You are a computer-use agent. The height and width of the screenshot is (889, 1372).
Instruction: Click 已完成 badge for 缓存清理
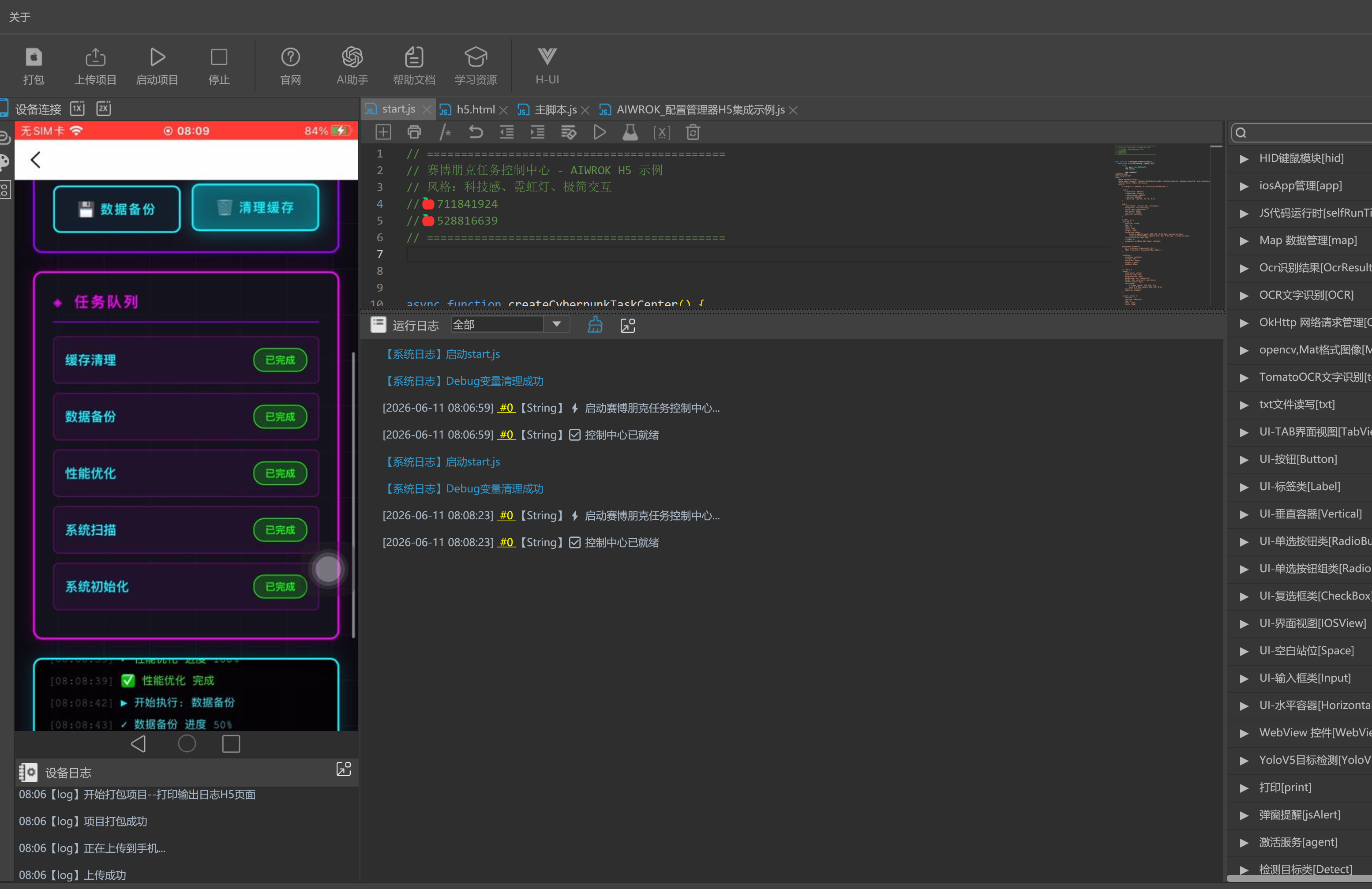pyautogui.click(x=280, y=360)
